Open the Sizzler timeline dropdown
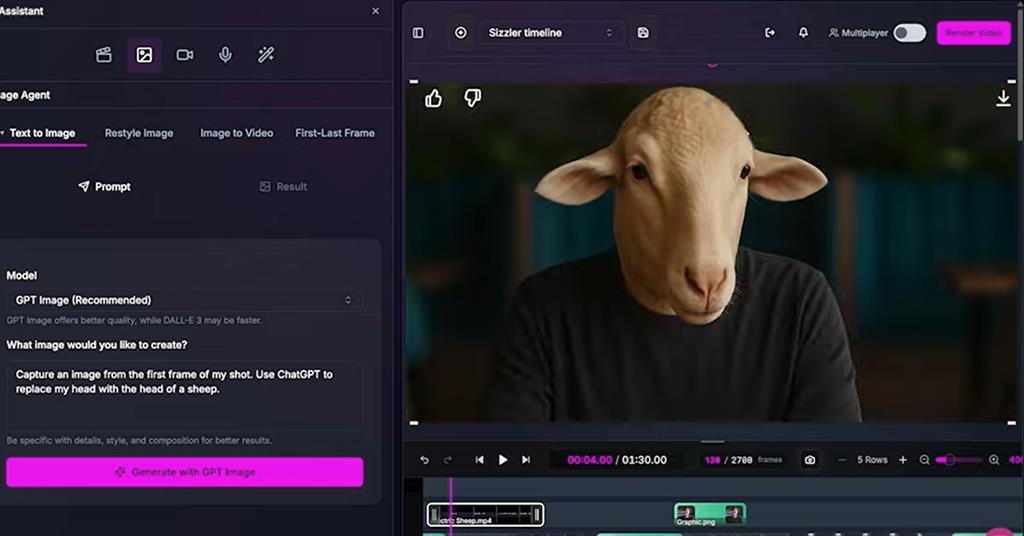This screenshot has width=1024, height=536. point(551,33)
